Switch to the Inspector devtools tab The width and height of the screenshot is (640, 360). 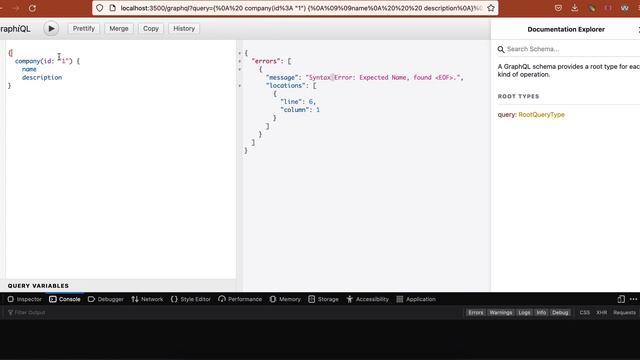coord(24,299)
